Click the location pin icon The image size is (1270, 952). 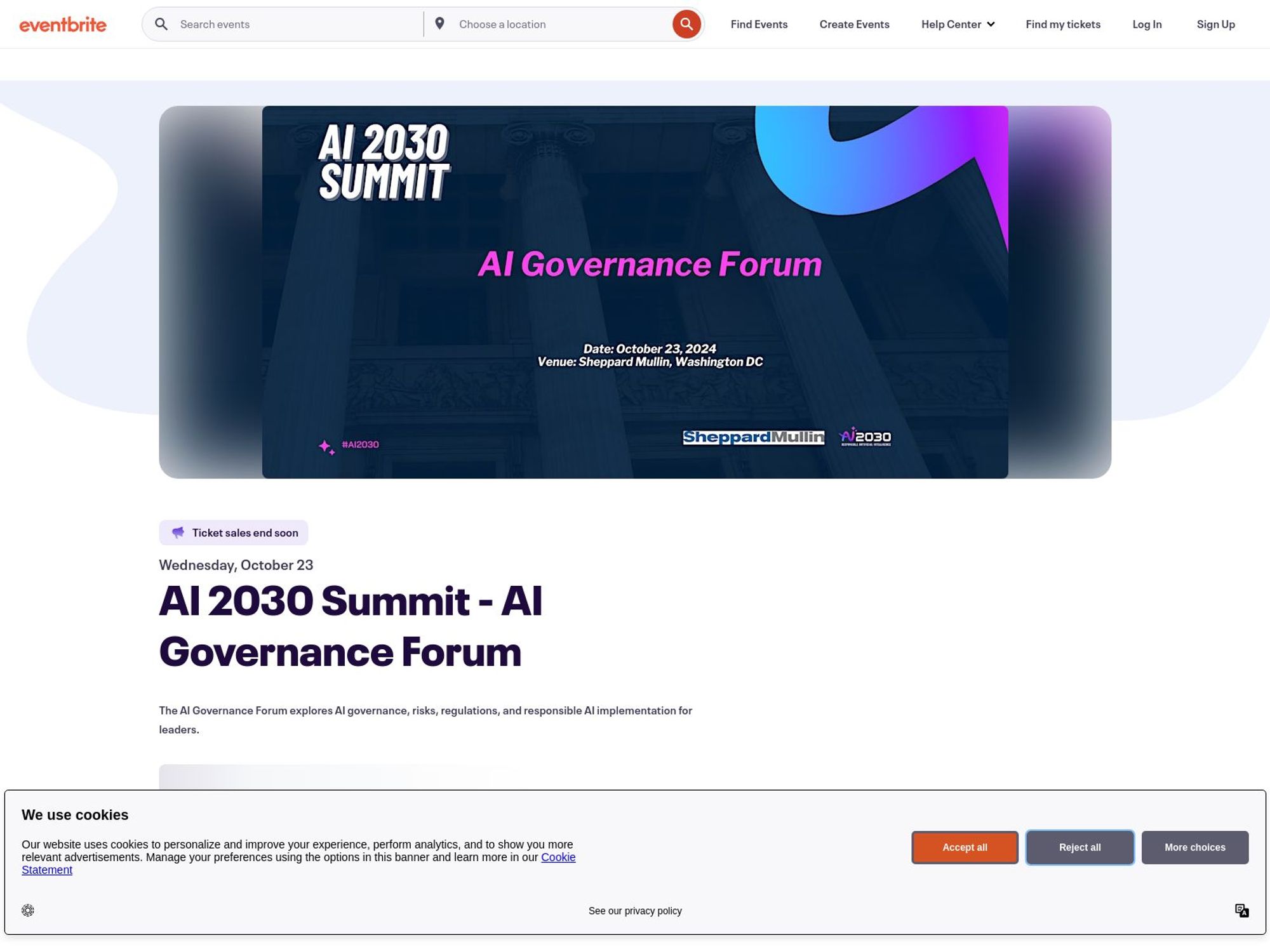point(438,24)
